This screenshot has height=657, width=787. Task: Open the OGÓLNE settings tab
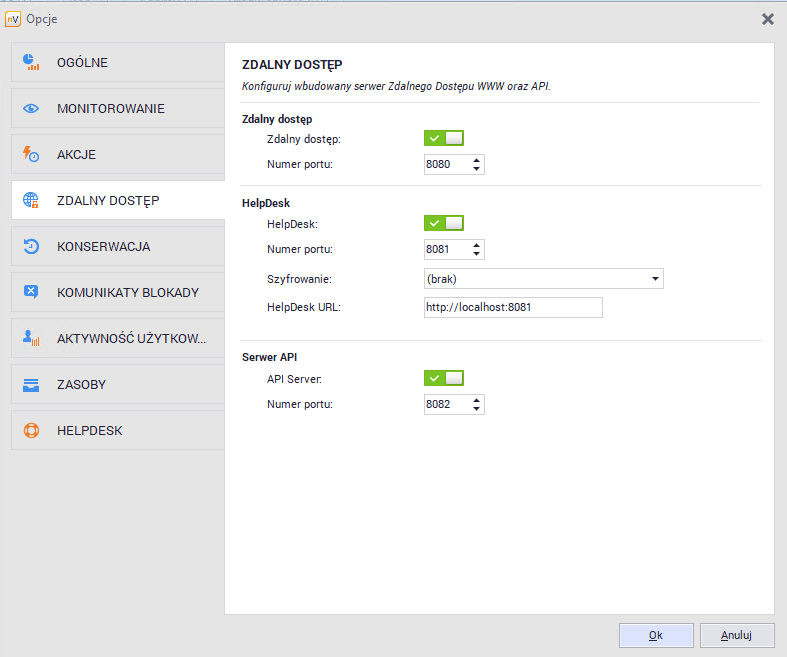click(118, 62)
